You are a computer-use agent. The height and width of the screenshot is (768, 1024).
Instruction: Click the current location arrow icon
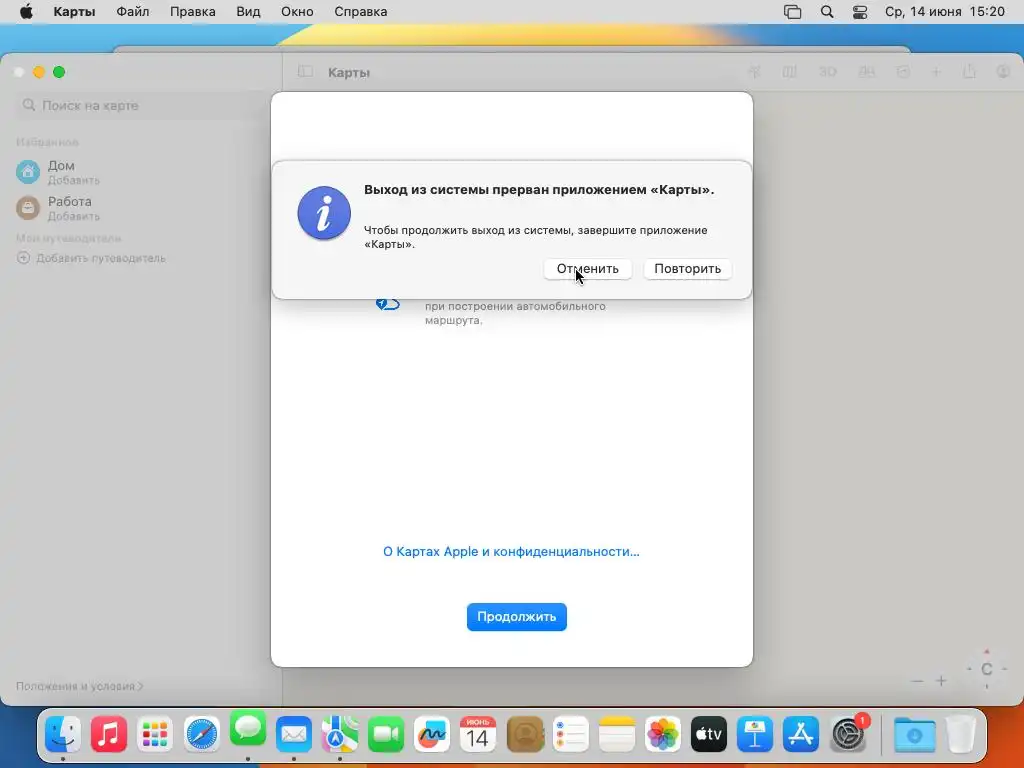[x=754, y=72]
